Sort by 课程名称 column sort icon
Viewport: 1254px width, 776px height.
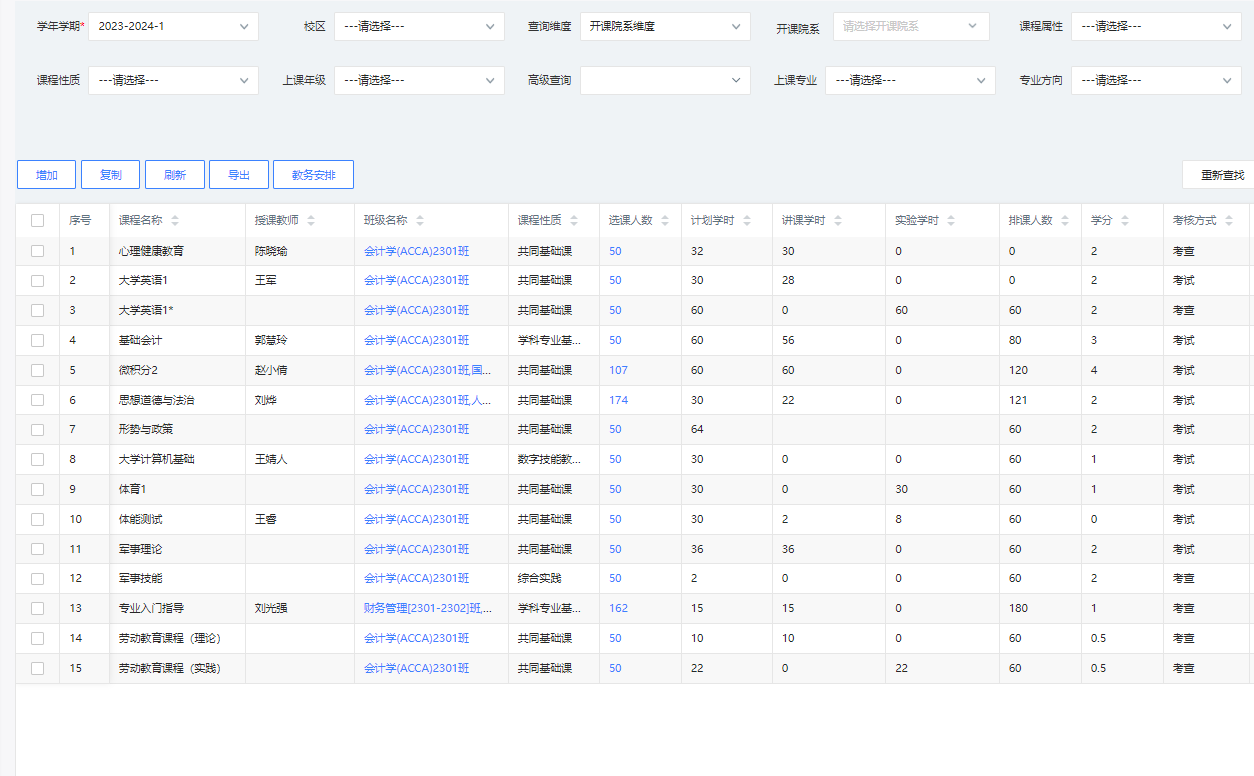(175, 221)
